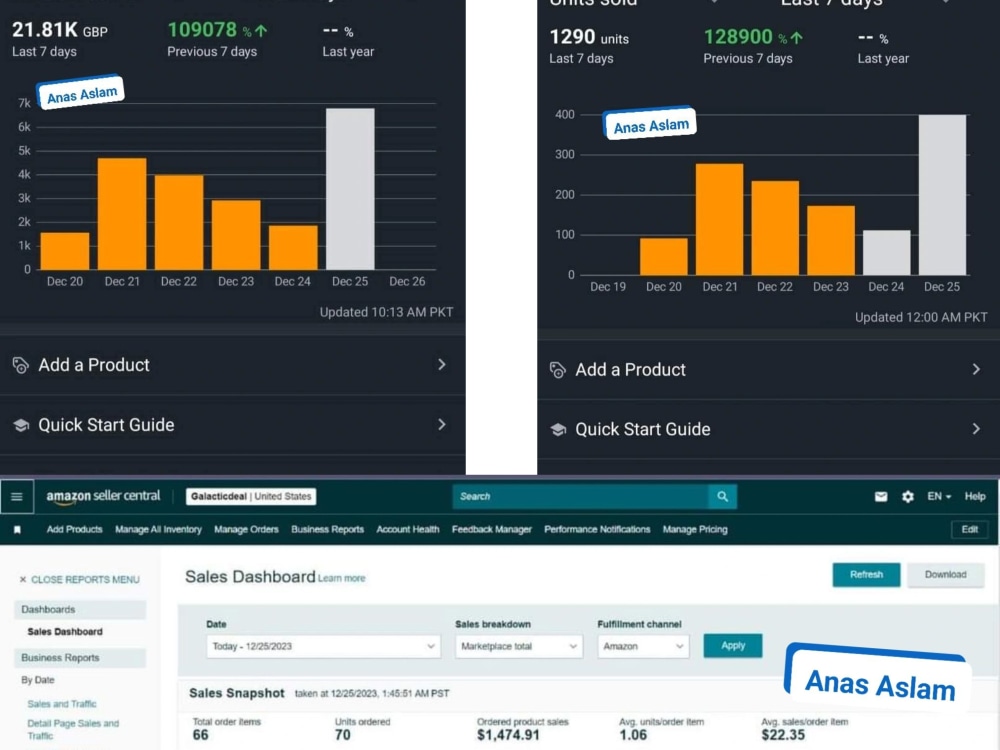This screenshot has width=1000, height=750.
Task: Expand right panel Add a Product chevron
Action: click(976, 369)
